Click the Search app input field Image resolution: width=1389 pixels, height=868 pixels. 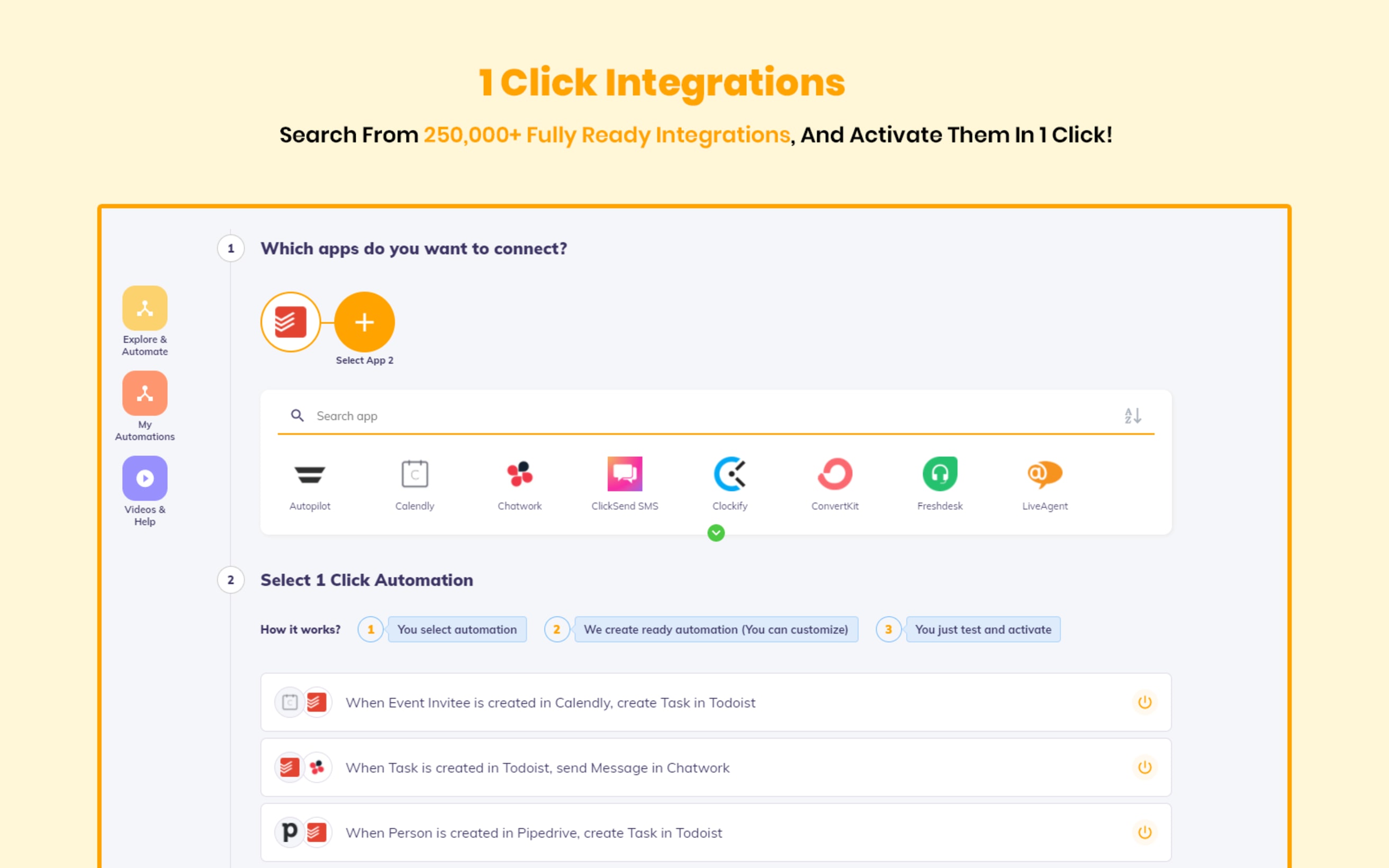tap(715, 415)
